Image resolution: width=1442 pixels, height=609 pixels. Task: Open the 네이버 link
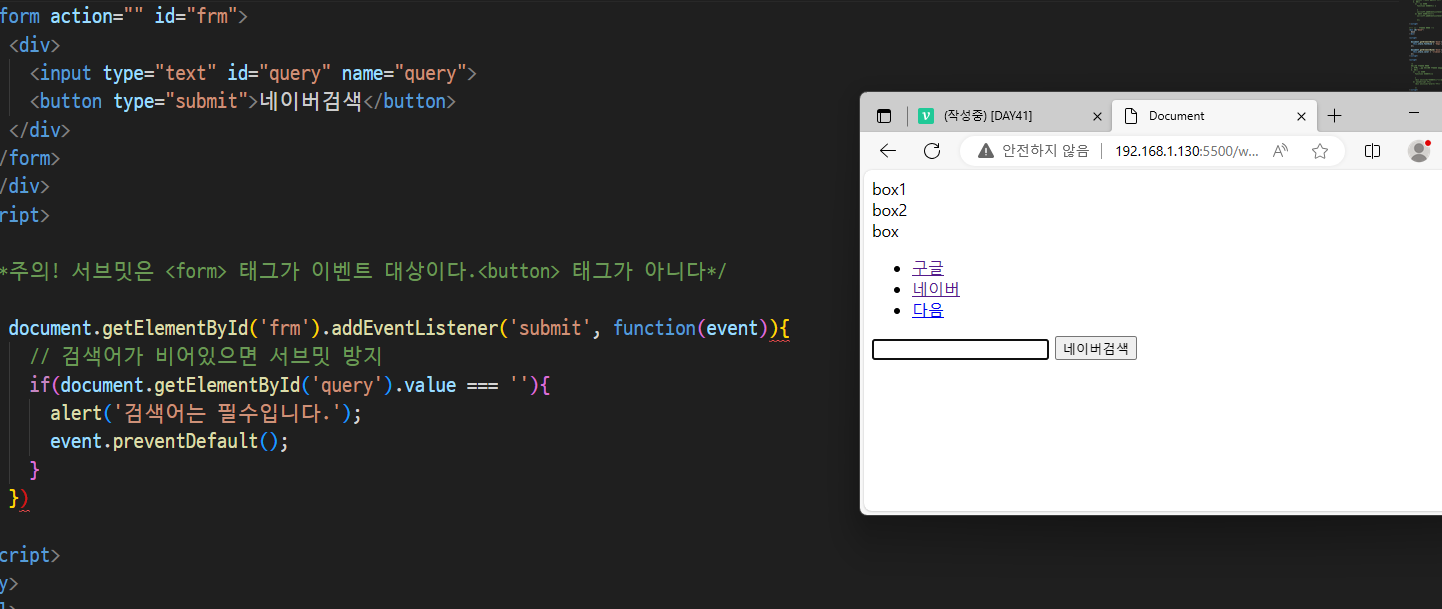tap(936, 289)
